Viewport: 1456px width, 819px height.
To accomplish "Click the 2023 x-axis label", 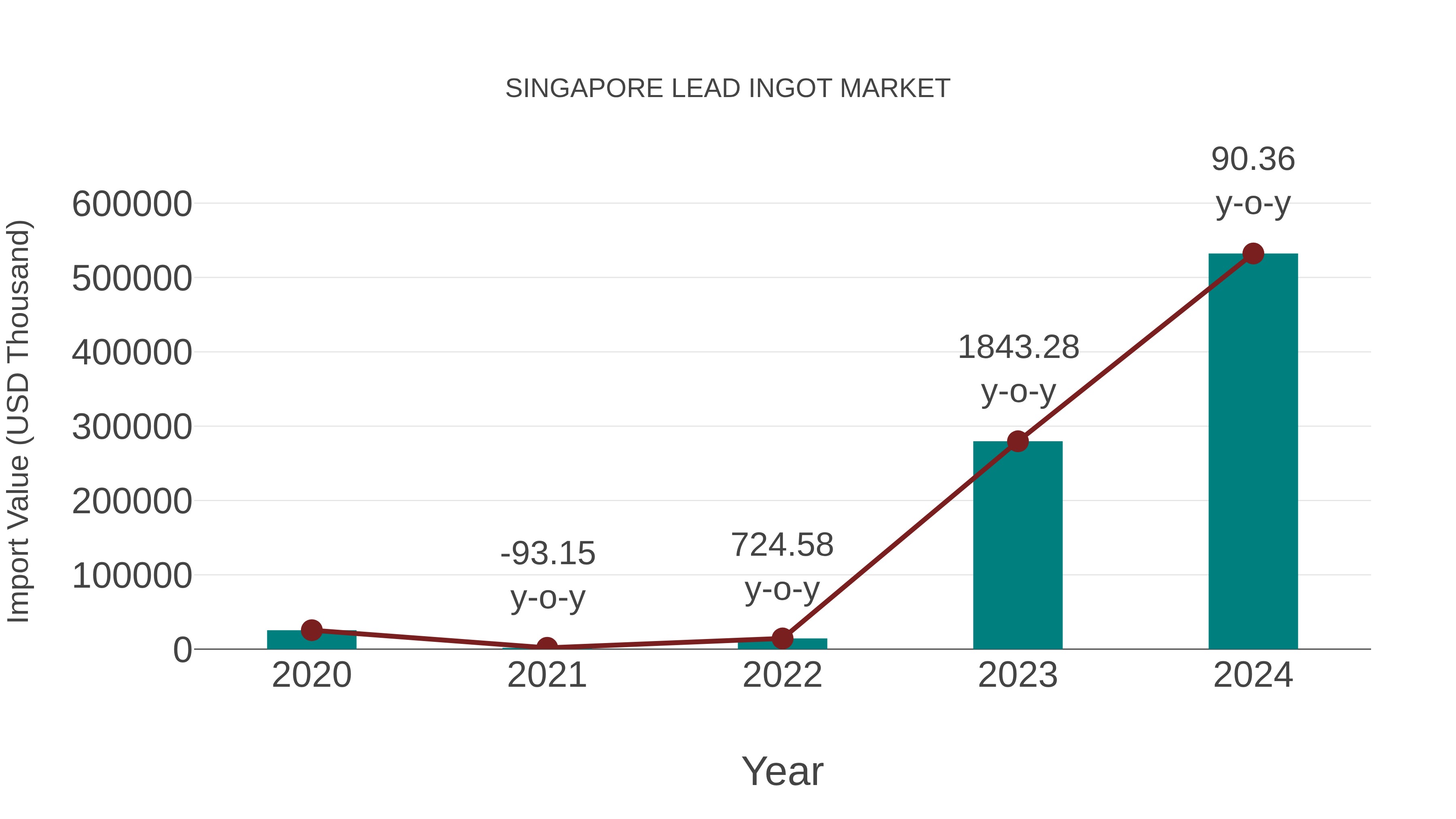I will pos(1018,675).
